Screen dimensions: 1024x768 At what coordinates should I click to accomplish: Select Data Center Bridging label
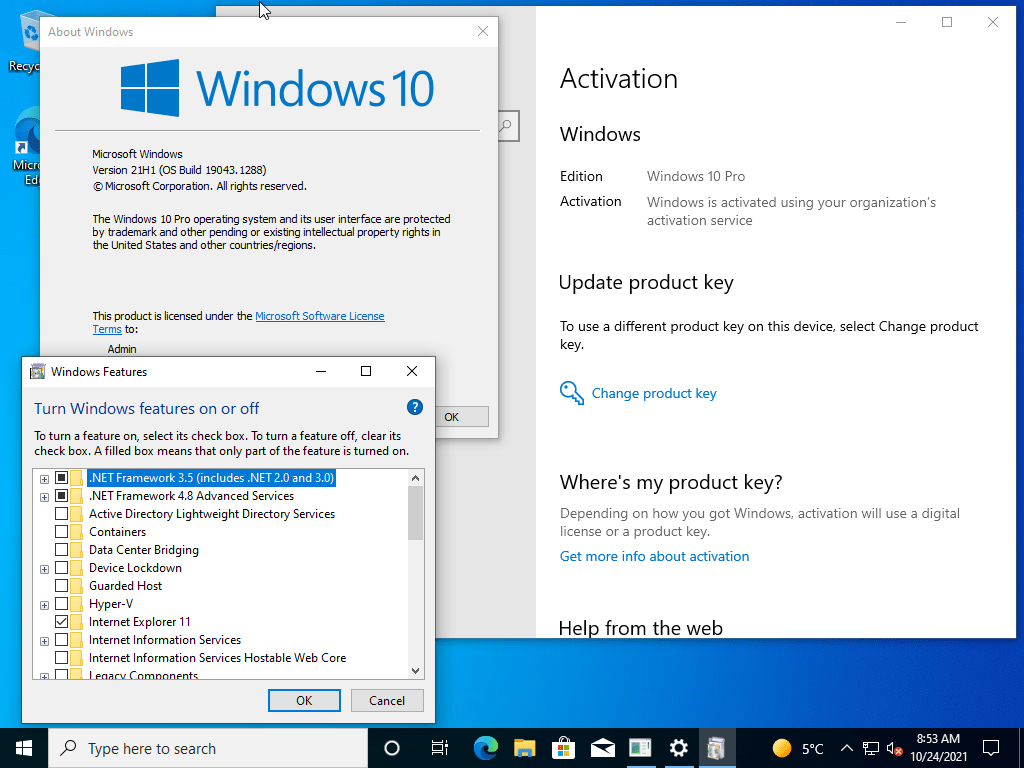pyautogui.click(x=144, y=549)
